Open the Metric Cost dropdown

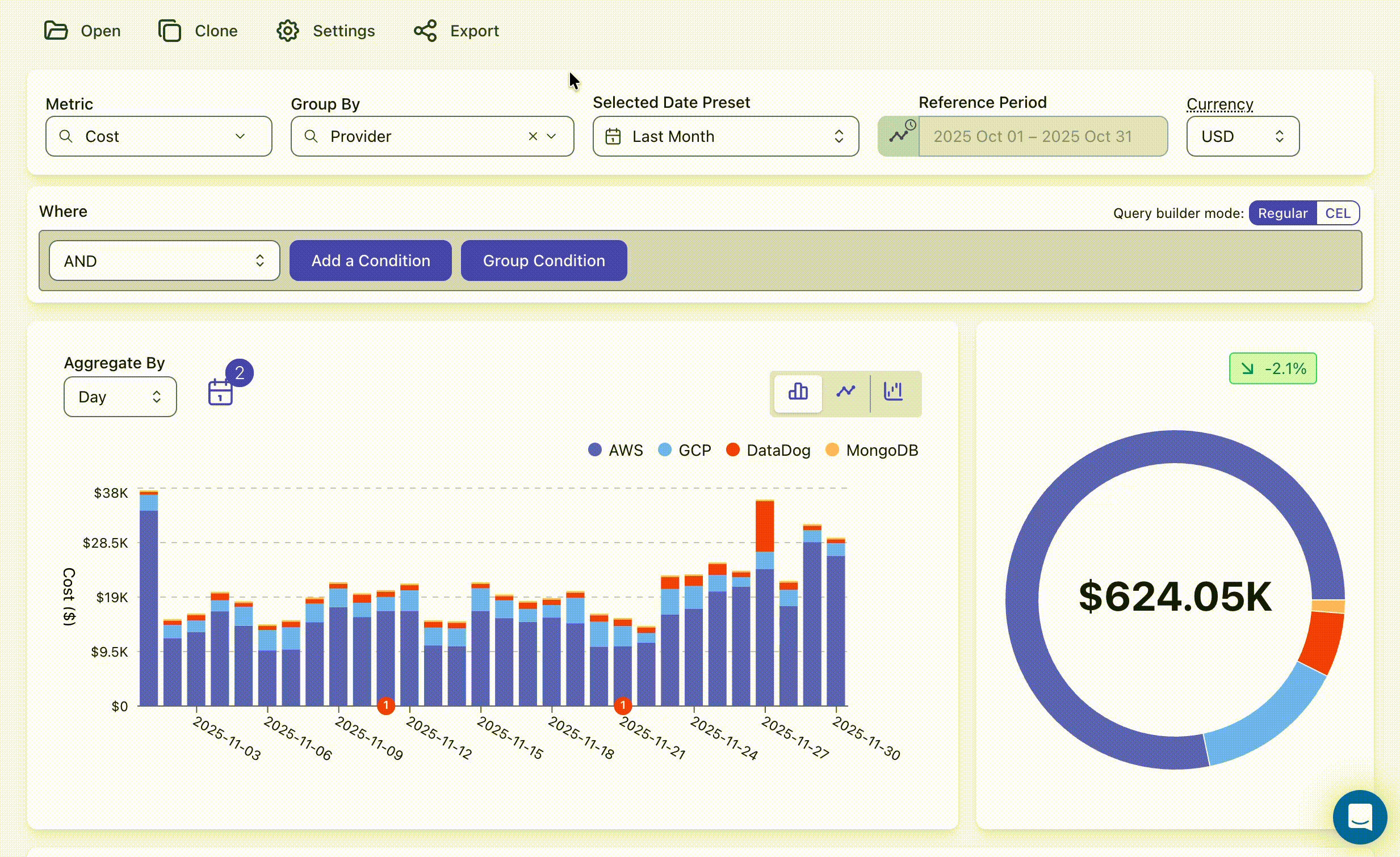(x=159, y=136)
